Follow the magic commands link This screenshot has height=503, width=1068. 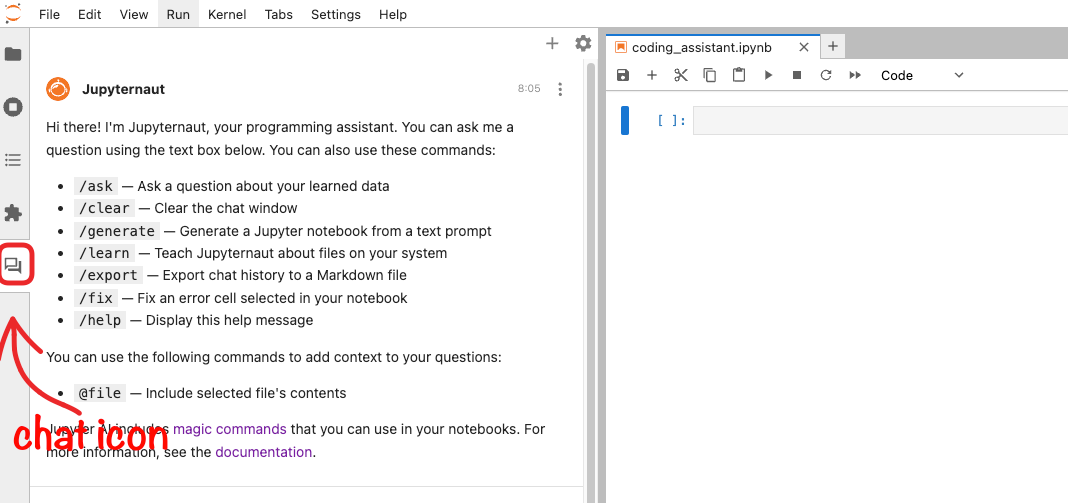[230, 429]
